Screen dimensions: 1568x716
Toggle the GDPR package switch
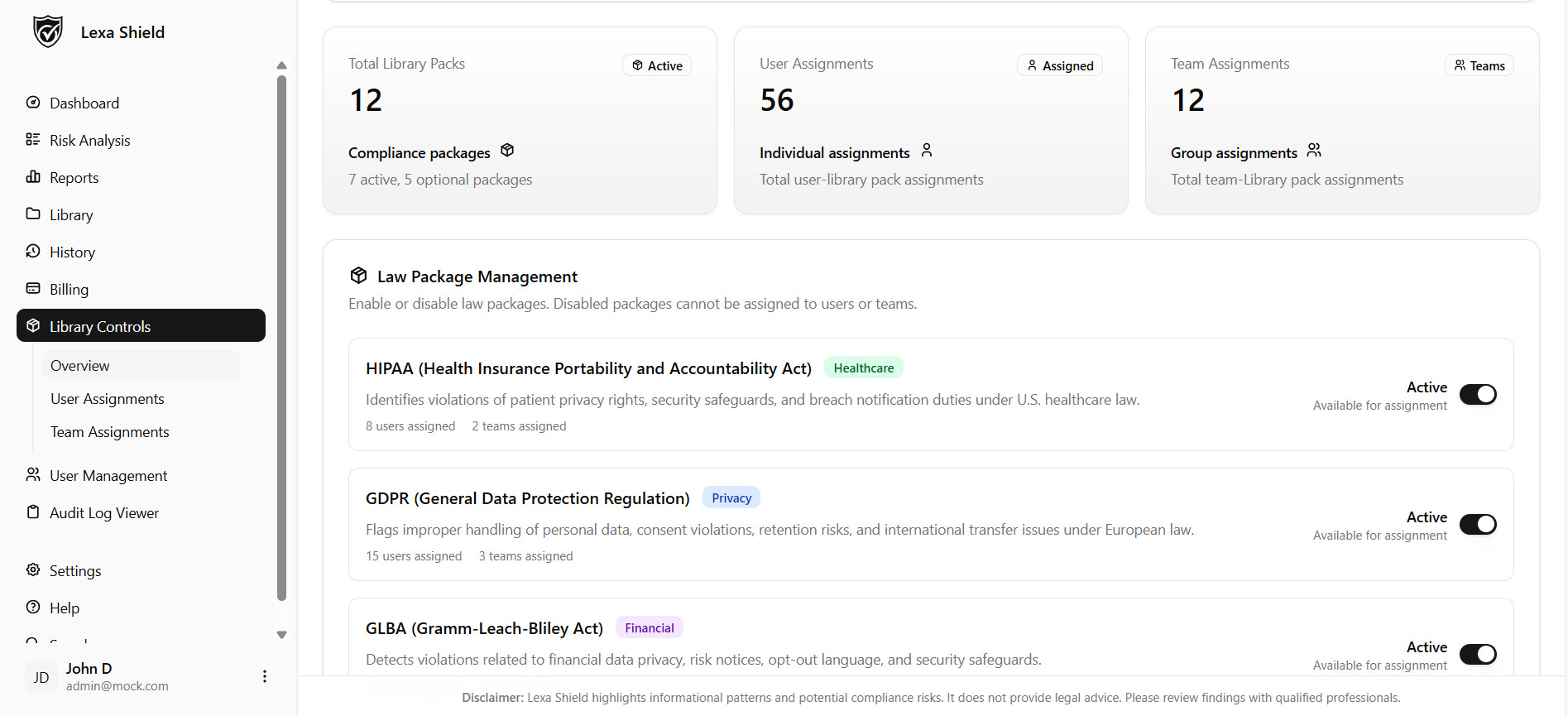pos(1478,524)
